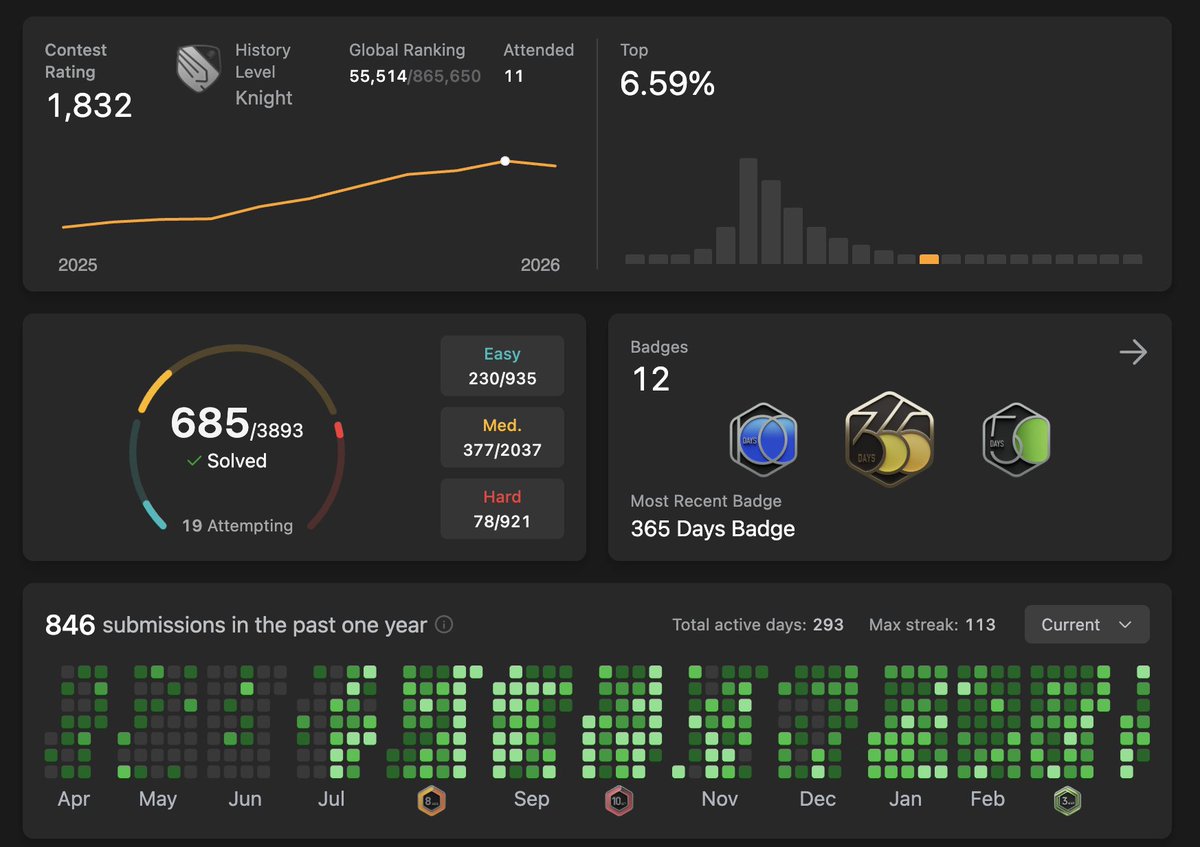The width and height of the screenshot is (1200, 847).
Task: Open the Knight history level badge icon
Action: point(198,69)
